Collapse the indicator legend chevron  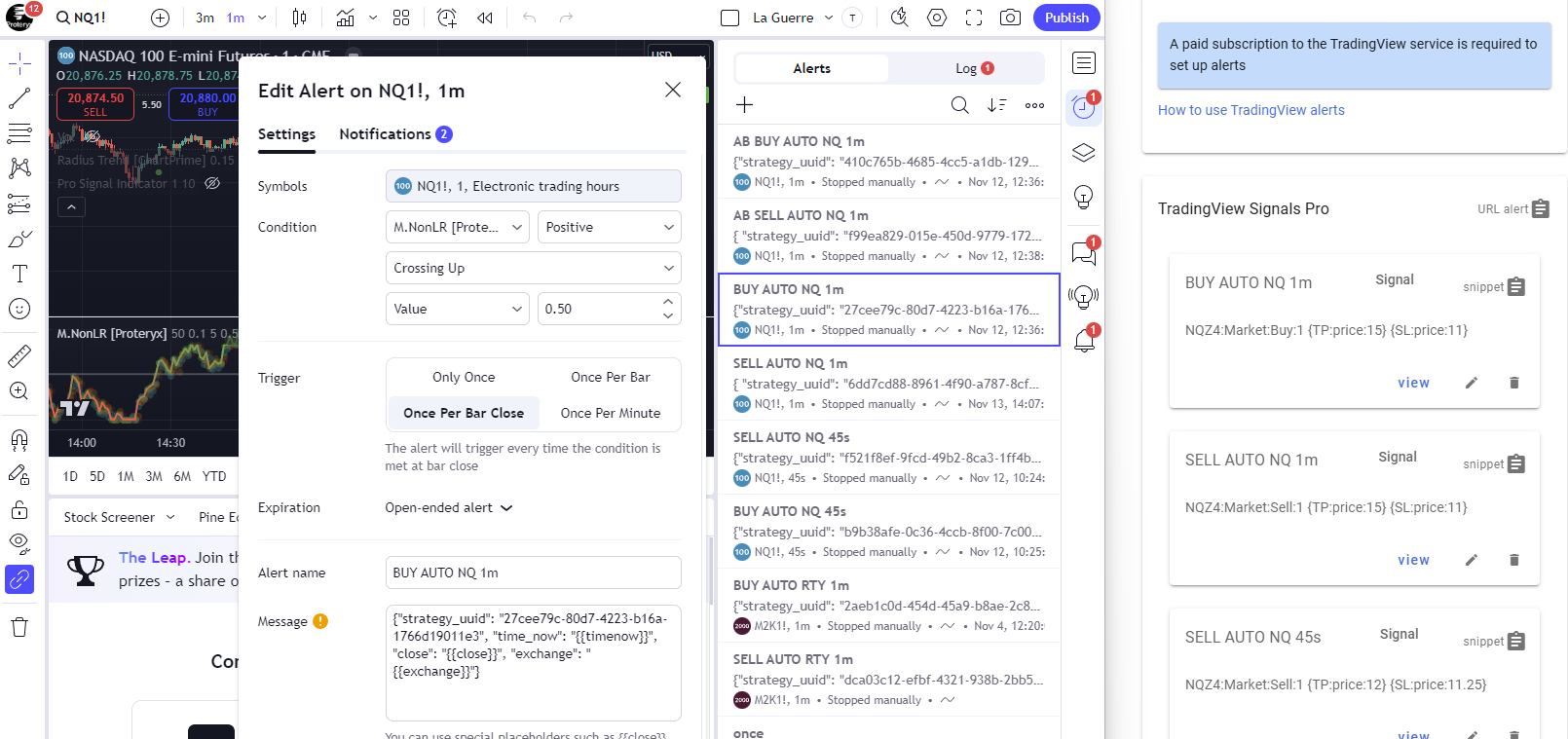[71, 207]
